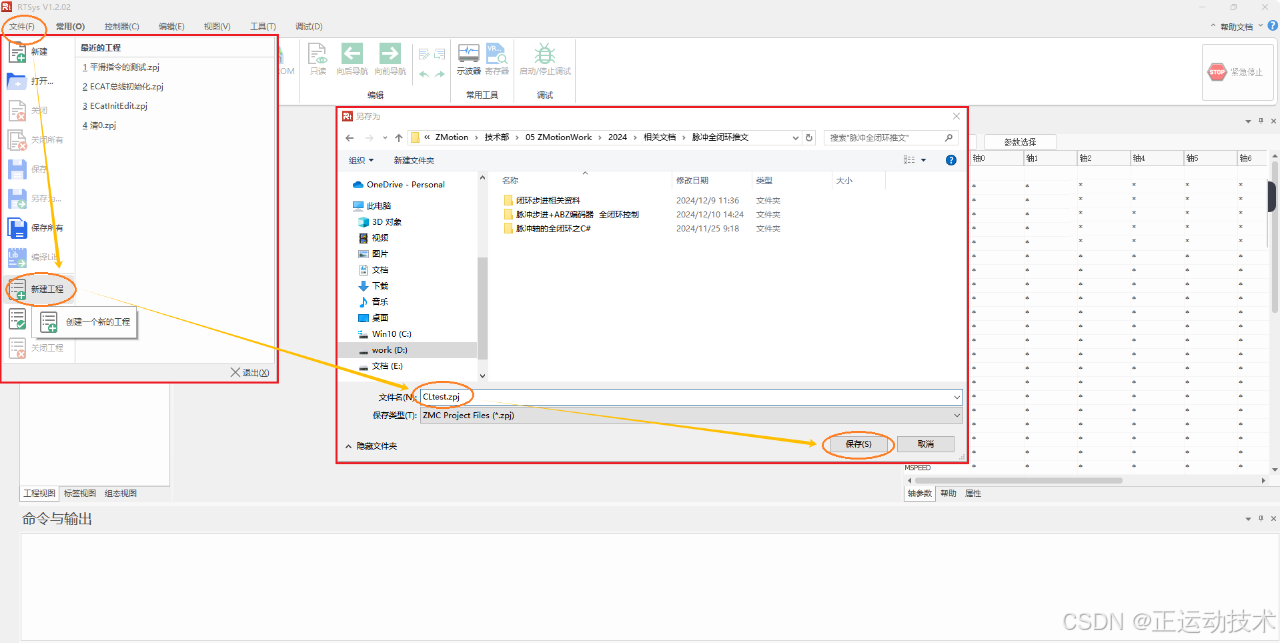Open the 常用(O) ribbon tab
This screenshot has height=643, width=1280.
click(70, 26)
